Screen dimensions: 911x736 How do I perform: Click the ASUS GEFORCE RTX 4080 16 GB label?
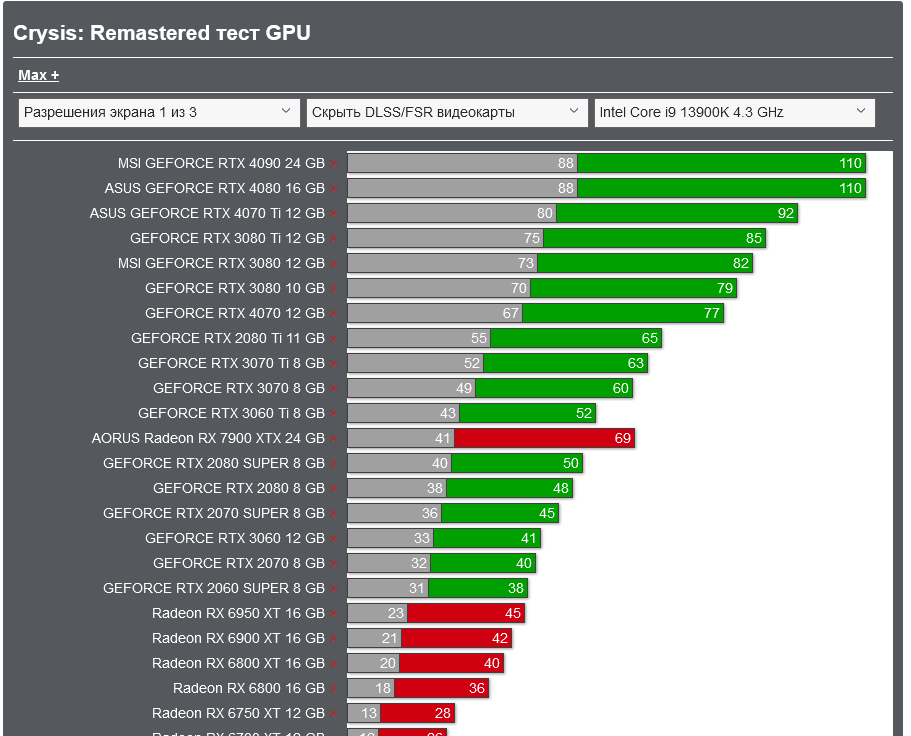(214, 188)
